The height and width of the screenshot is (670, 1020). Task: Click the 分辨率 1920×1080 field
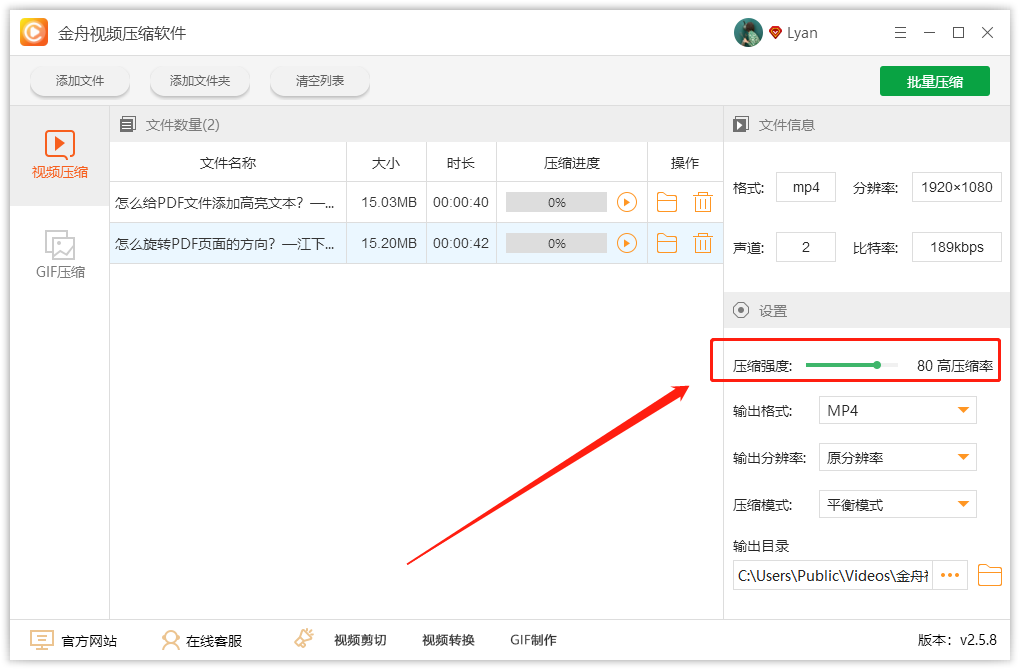957,187
